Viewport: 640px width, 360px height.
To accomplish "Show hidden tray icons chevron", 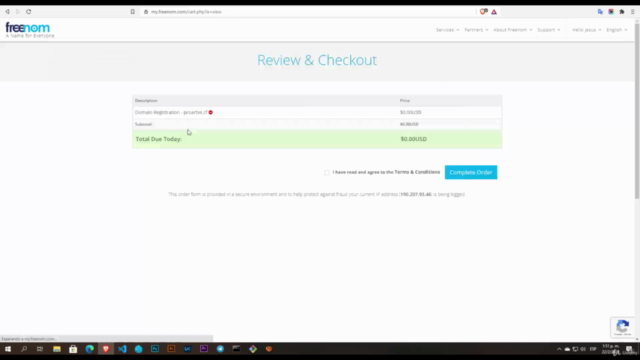I will click(x=559, y=349).
